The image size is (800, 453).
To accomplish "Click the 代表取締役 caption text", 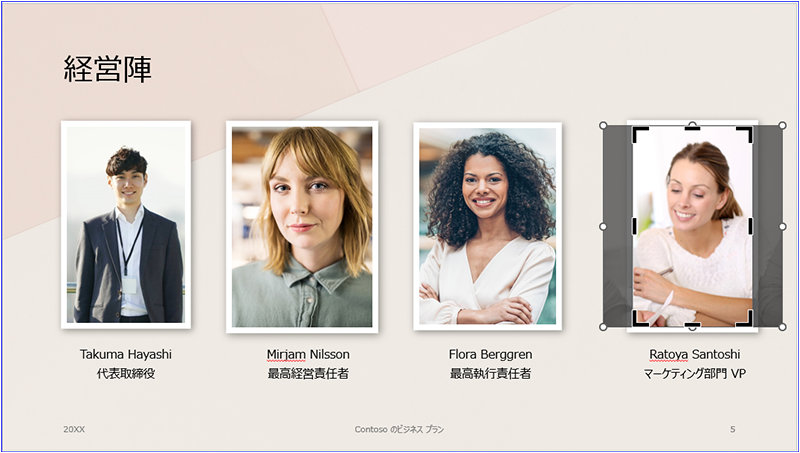I will pyautogui.click(x=126, y=373).
